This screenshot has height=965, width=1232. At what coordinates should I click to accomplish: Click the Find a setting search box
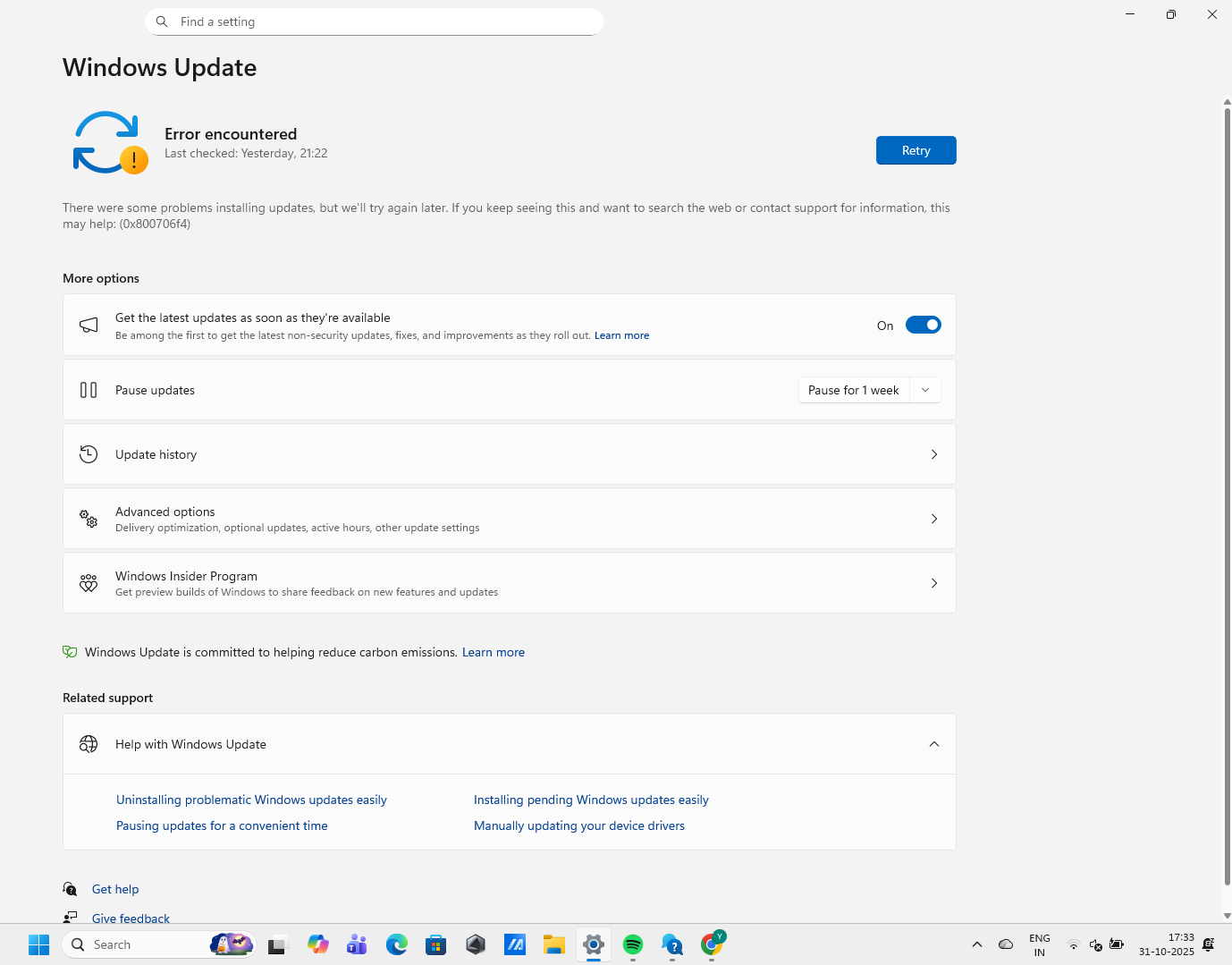point(375,21)
